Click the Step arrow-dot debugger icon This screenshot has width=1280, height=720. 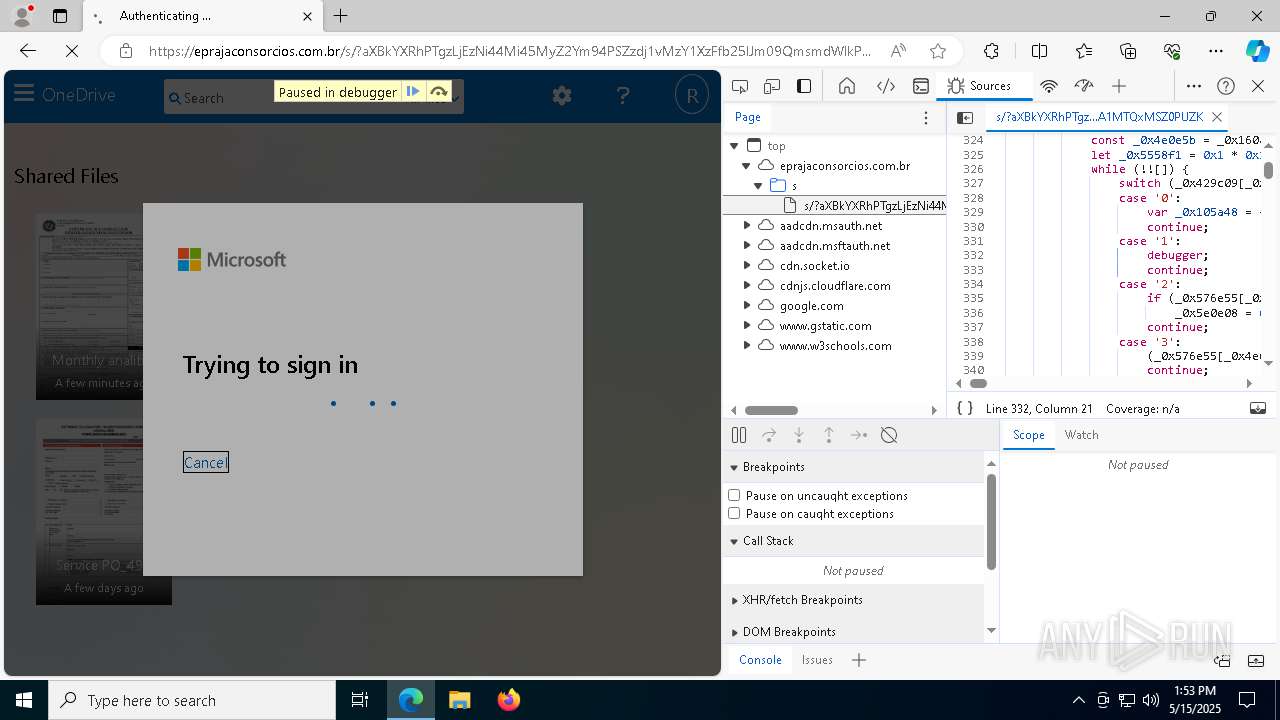coord(859,435)
